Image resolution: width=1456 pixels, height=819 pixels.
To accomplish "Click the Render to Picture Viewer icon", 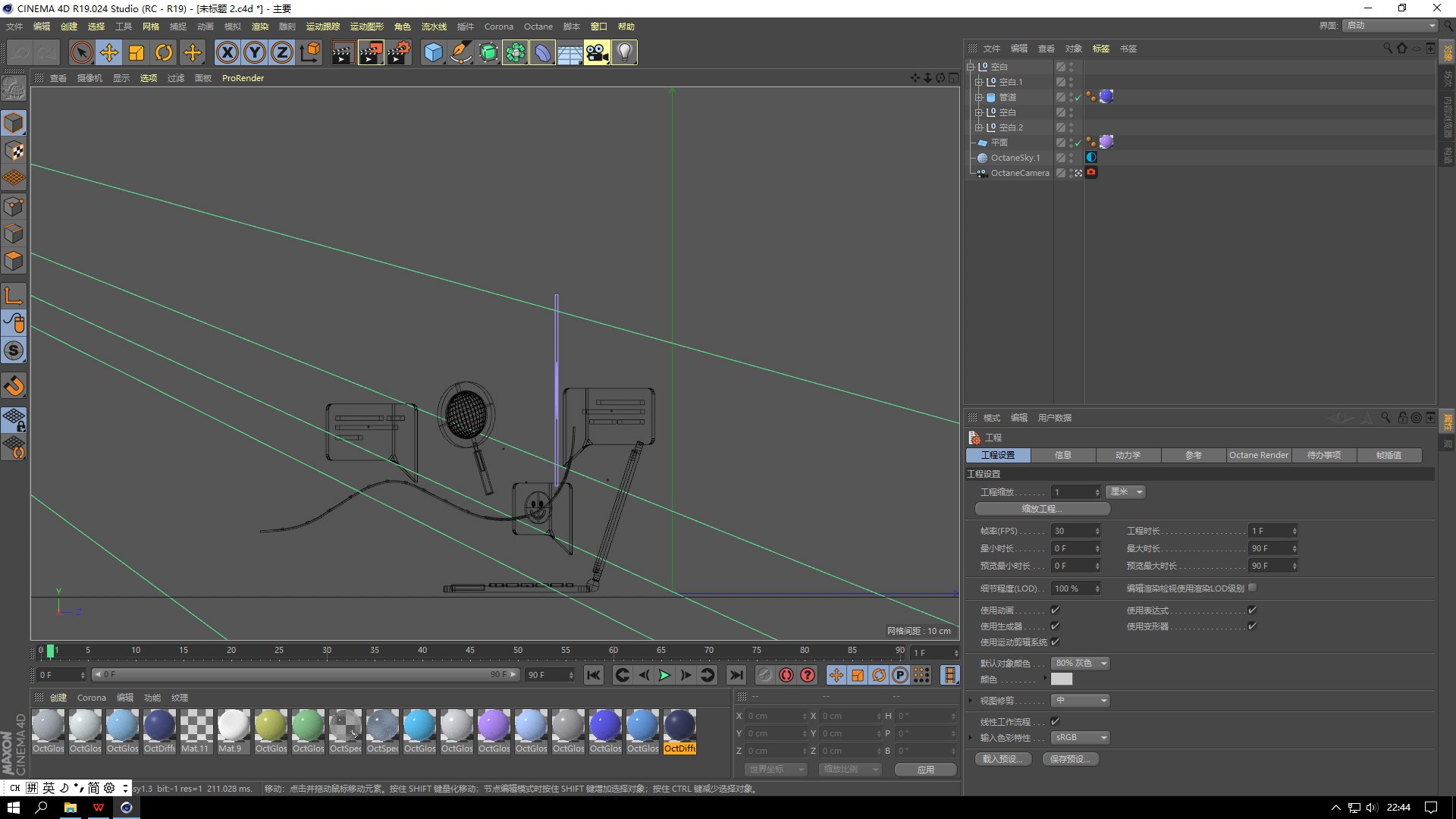I will [371, 52].
